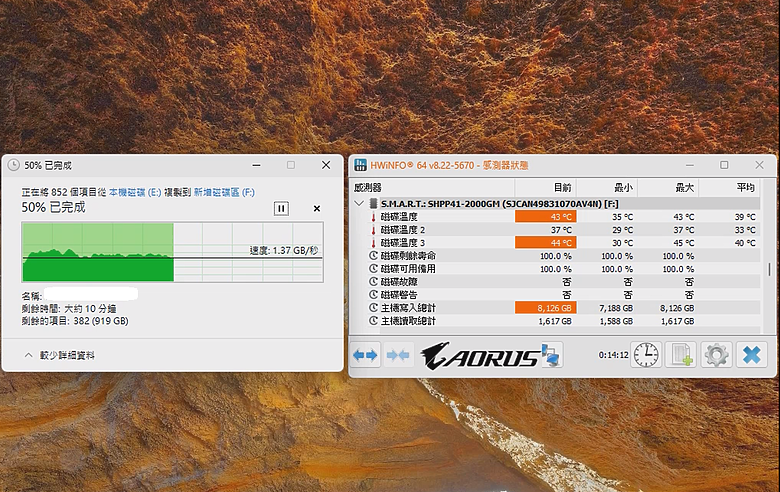The image size is (780, 492).
Task: Close the file copy dialog window
Action: pyautogui.click(x=326, y=165)
